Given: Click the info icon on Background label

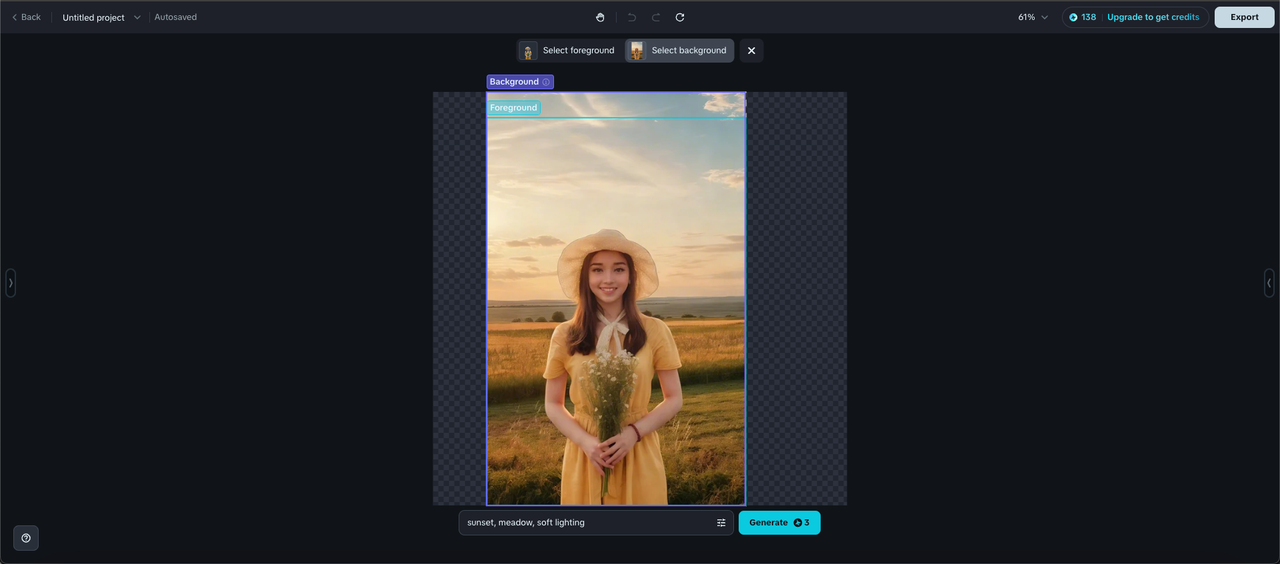Looking at the screenshot, I should coord(546,82).
